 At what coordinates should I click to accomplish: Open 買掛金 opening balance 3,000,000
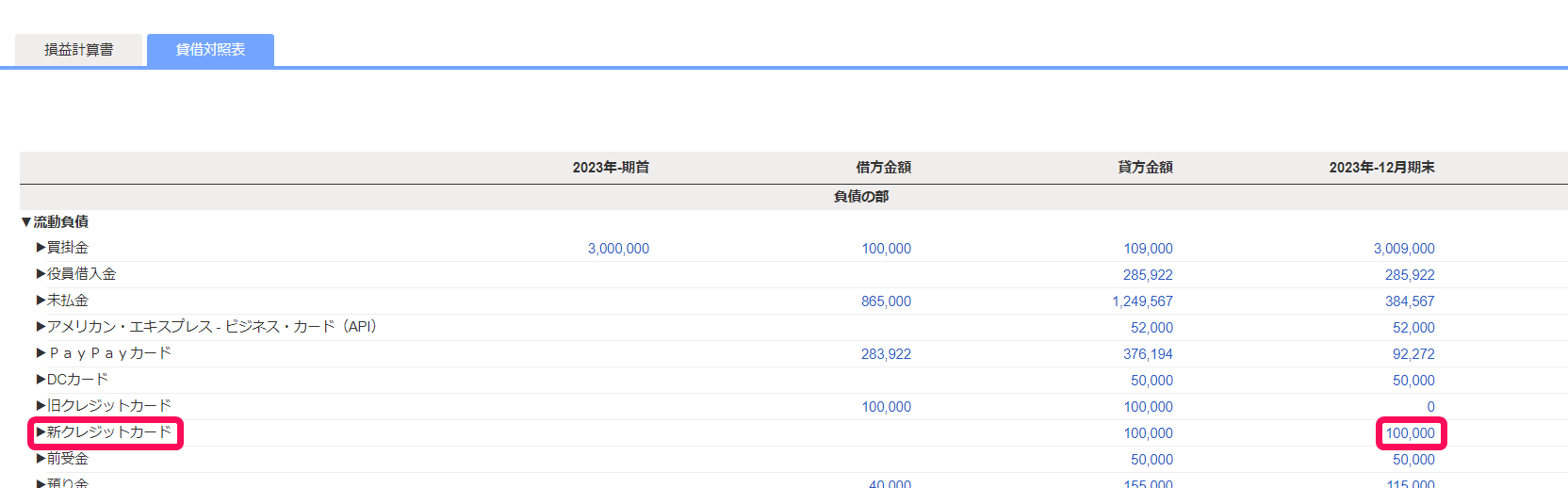618,249
